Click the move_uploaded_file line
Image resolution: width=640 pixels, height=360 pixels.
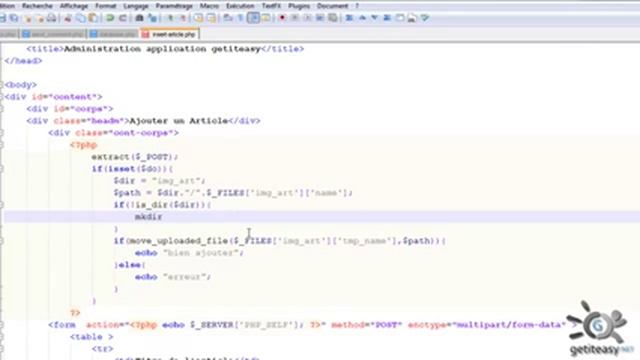pyautogui.click(x=280, y=241)
